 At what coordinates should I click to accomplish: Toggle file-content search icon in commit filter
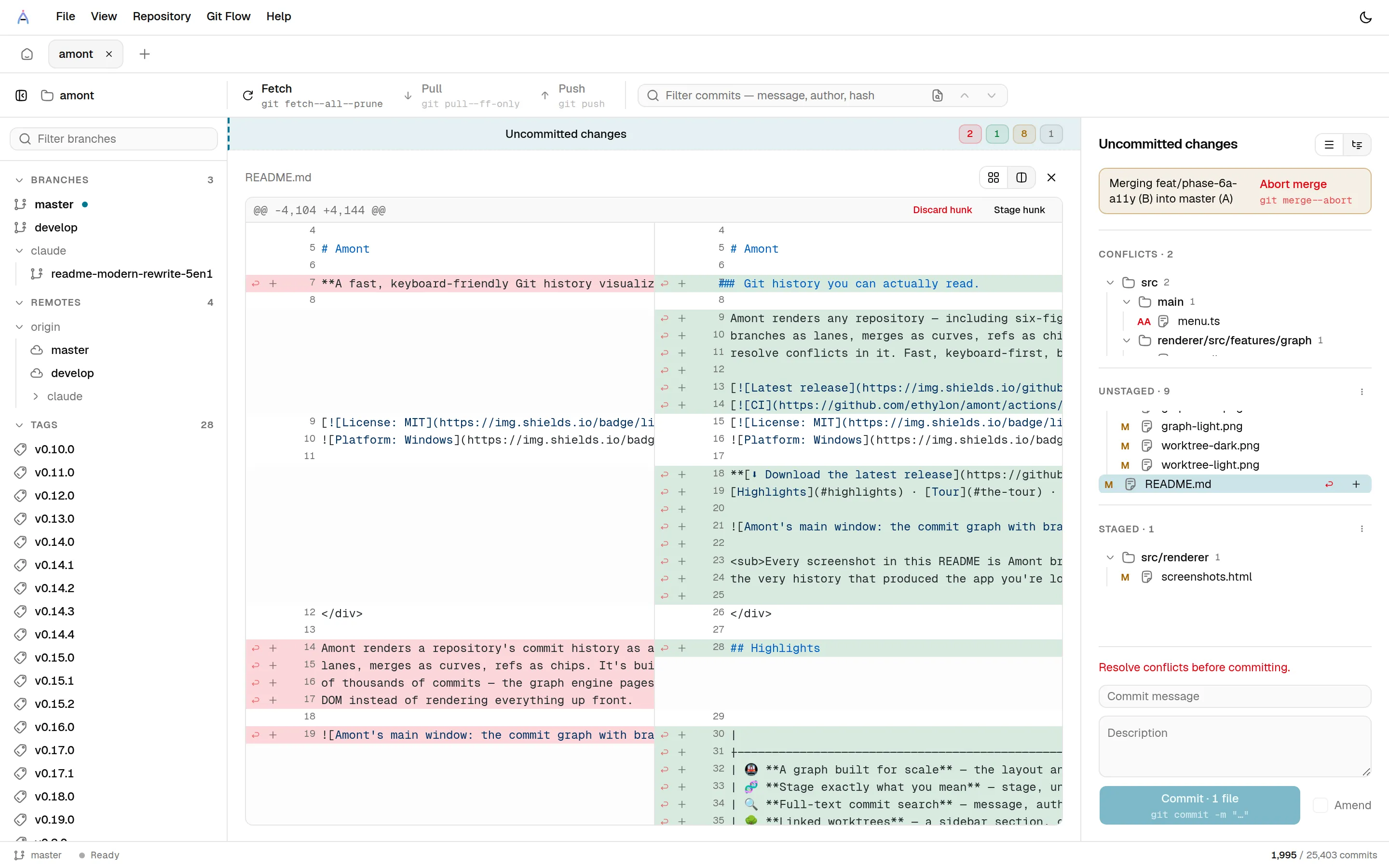(937, 95)
